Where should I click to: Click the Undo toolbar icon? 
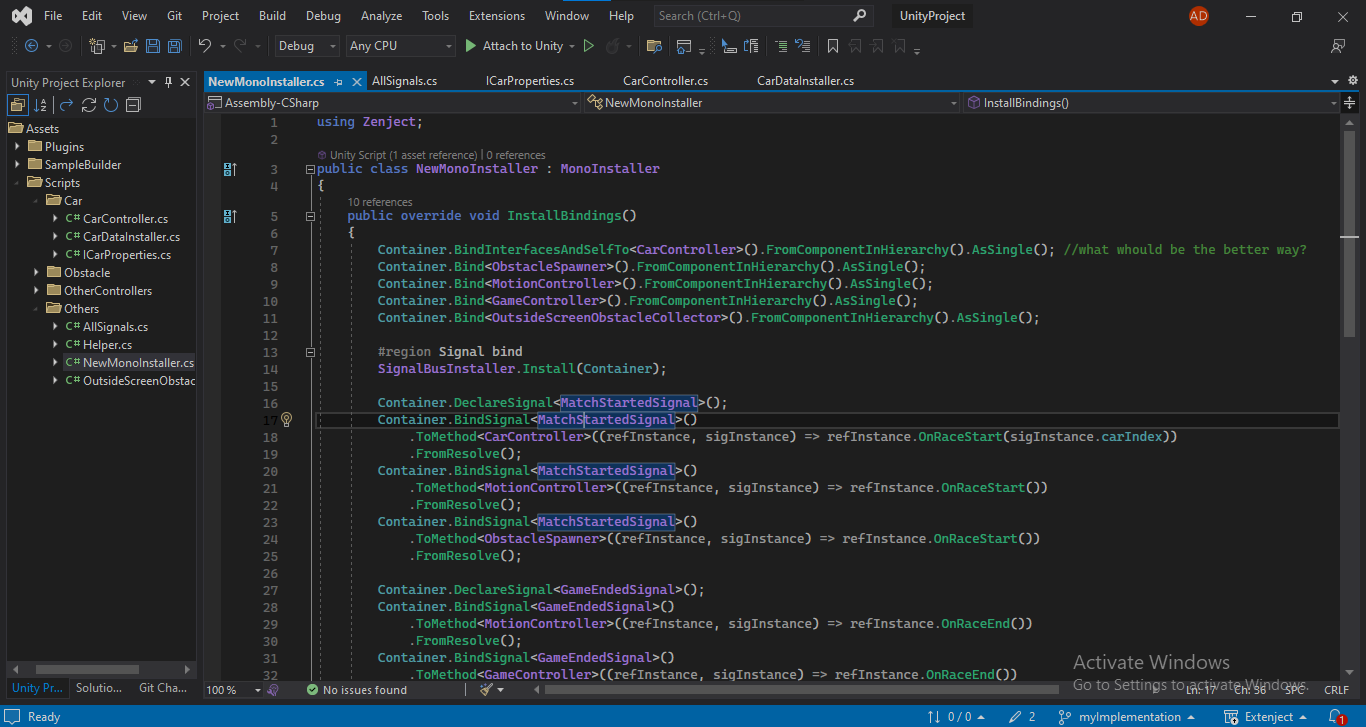pos(205,46)
